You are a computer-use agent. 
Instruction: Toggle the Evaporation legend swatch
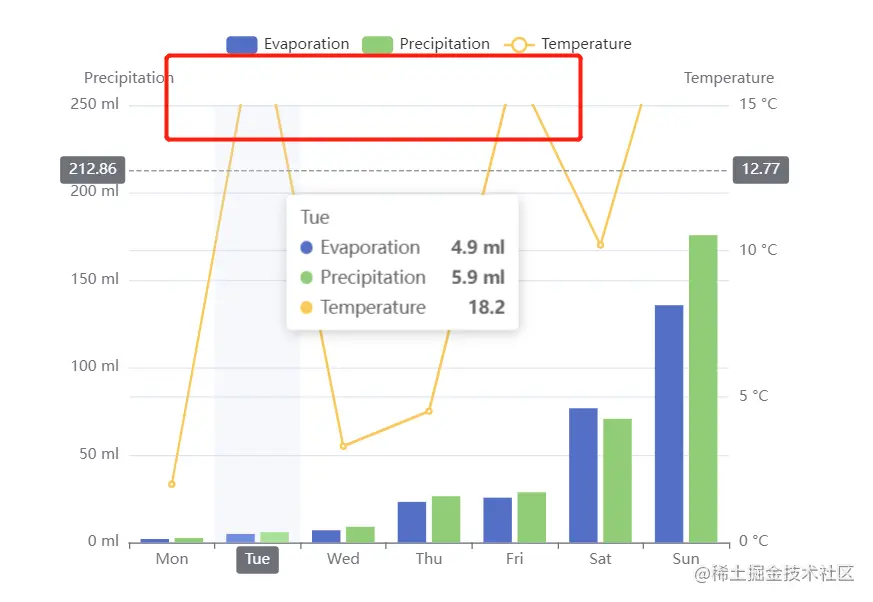tap(242, 45)
